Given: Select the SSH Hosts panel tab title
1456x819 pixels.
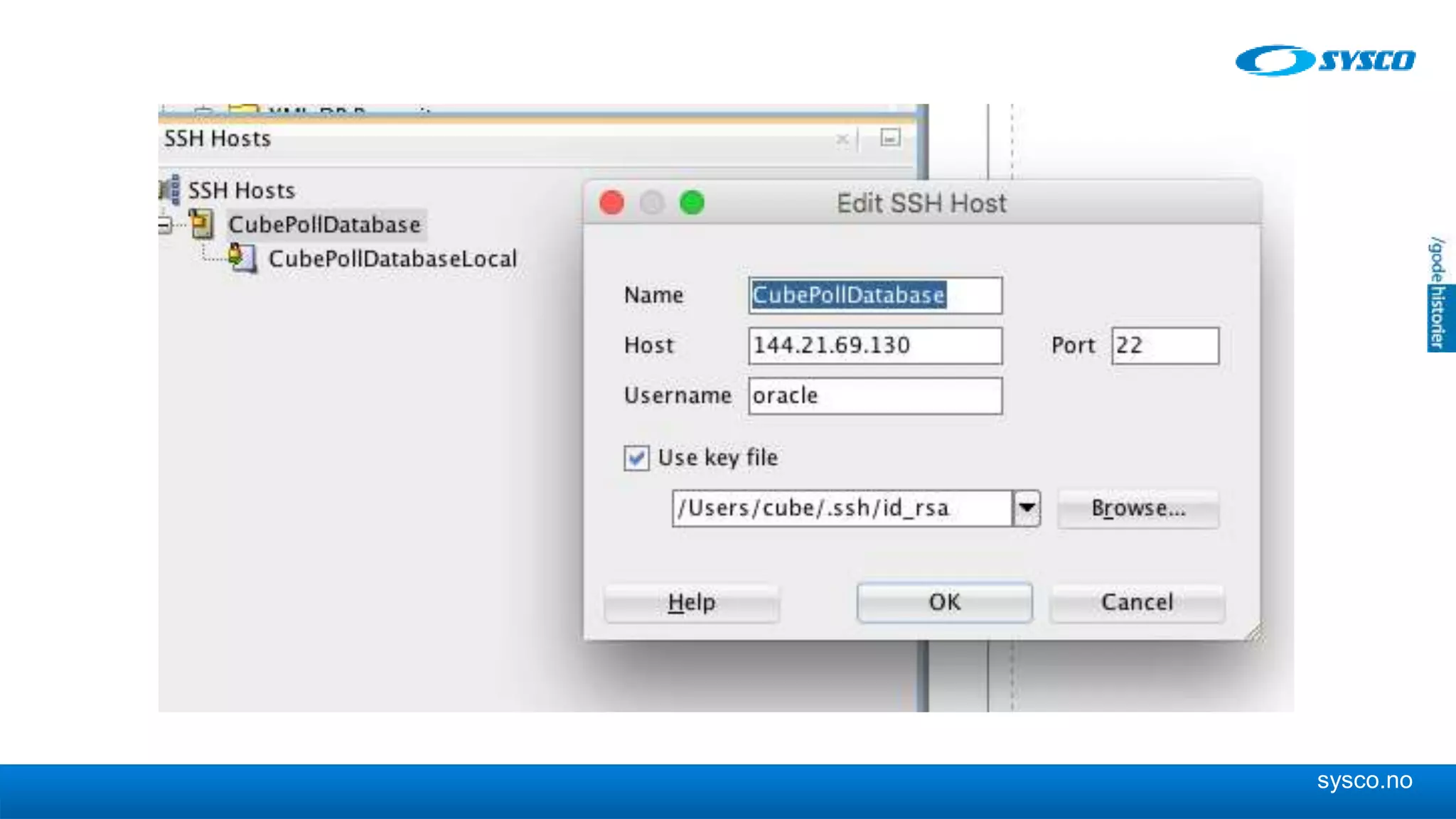Looking at the screenshot, I should (x=218, y=139).
